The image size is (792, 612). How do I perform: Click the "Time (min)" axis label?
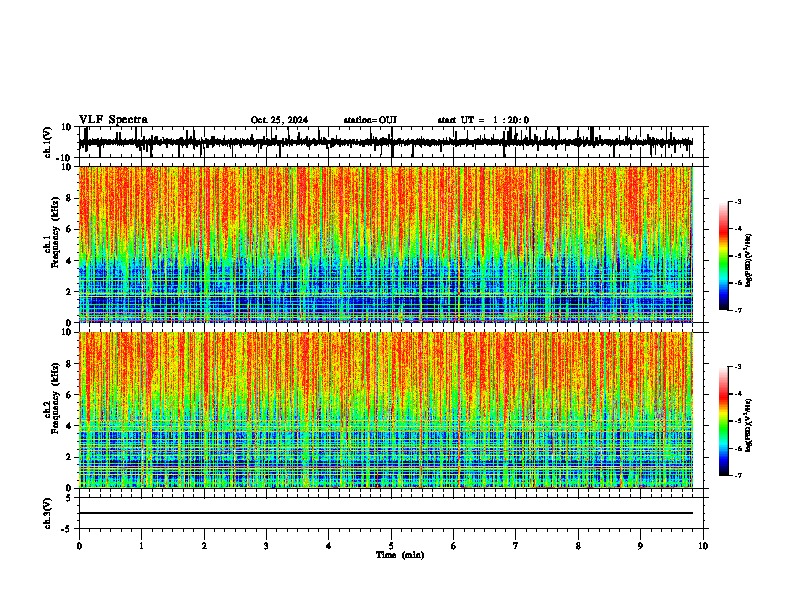point(400,555)
